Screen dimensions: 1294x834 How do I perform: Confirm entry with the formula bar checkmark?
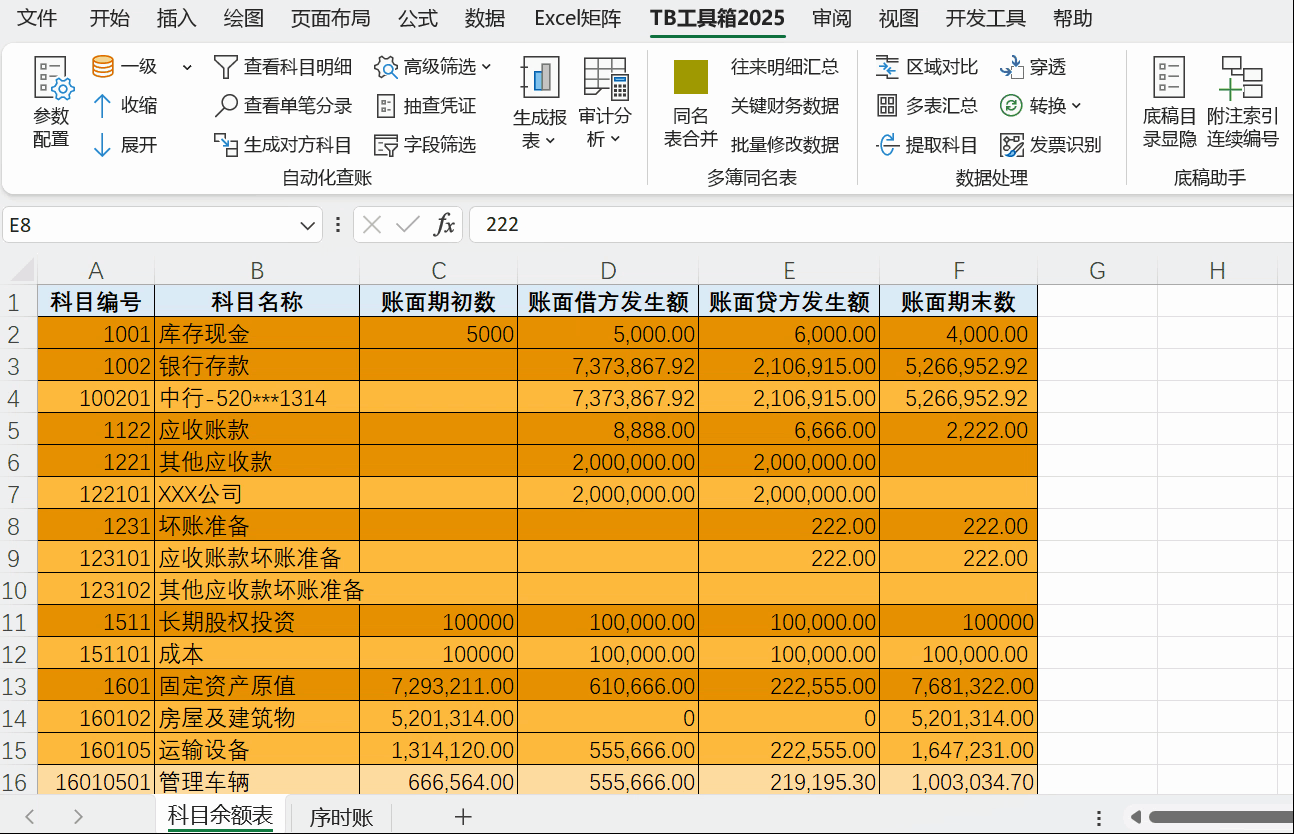tap(407, 225)
